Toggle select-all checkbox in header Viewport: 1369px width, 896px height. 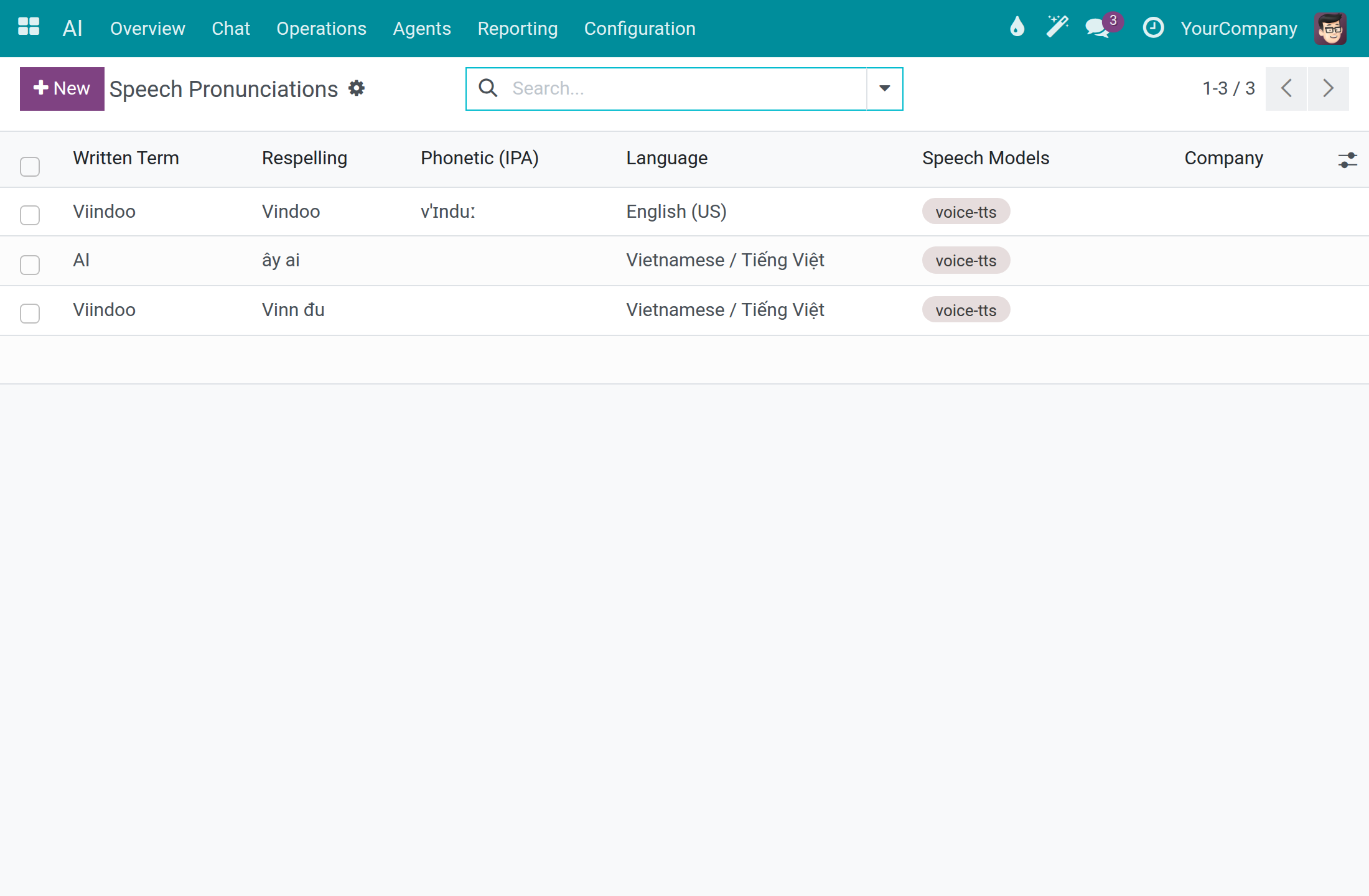point(30,166)
